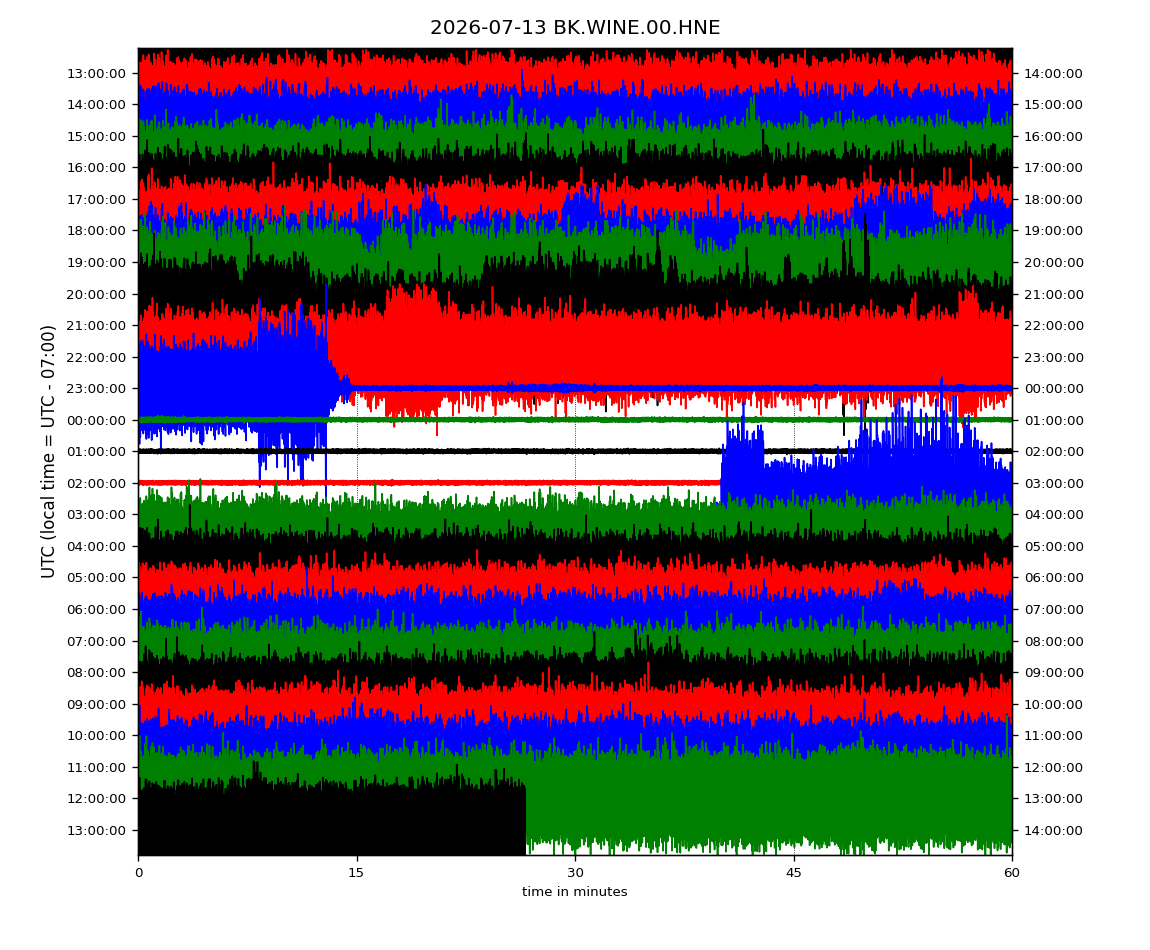Click the flat red trace at 02:00:00
1150x950 pixels.
(429, 483)
